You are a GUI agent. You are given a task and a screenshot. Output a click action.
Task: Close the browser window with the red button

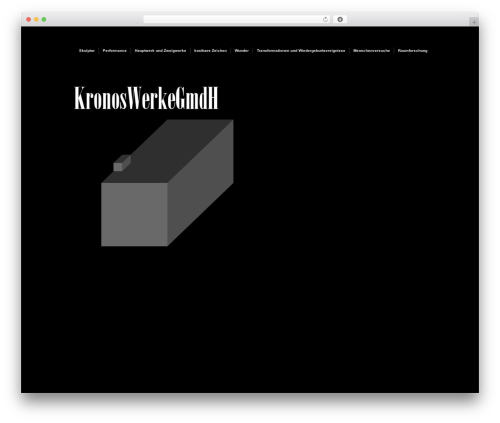[x=29, y=19]
